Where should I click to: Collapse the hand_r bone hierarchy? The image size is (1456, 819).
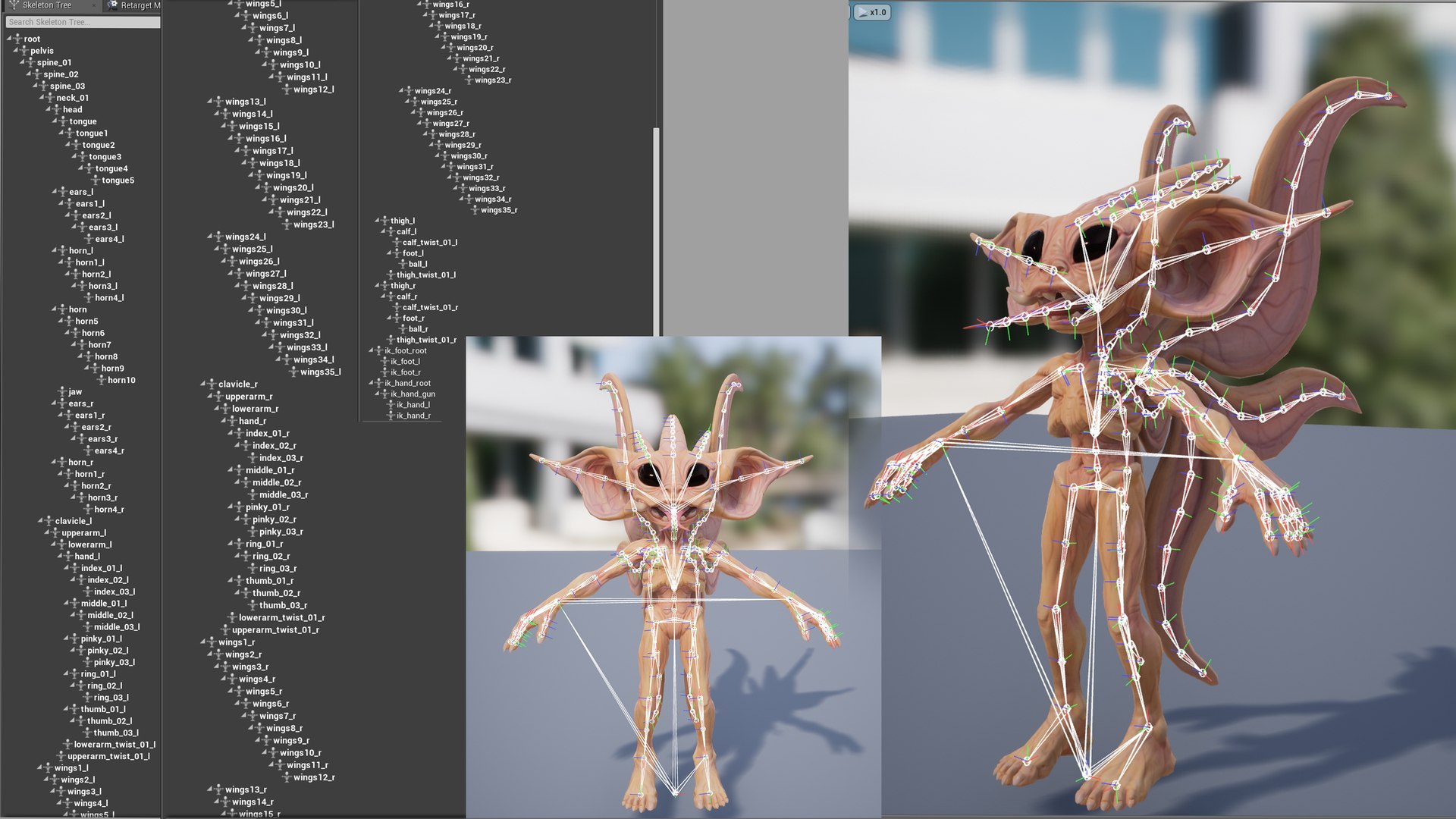(x=224, y=420)
